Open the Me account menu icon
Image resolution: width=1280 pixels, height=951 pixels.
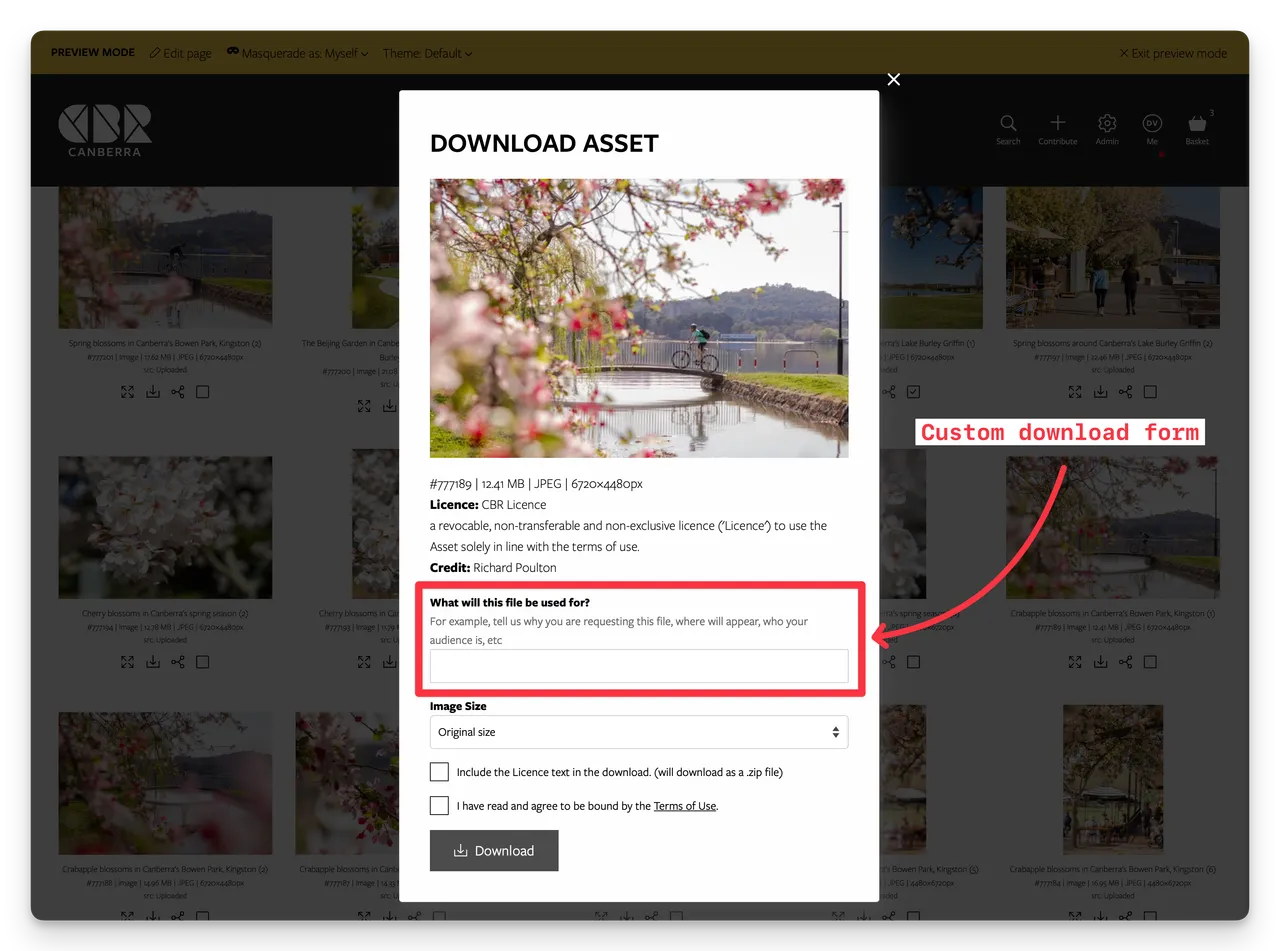(x=1152, y=125)
